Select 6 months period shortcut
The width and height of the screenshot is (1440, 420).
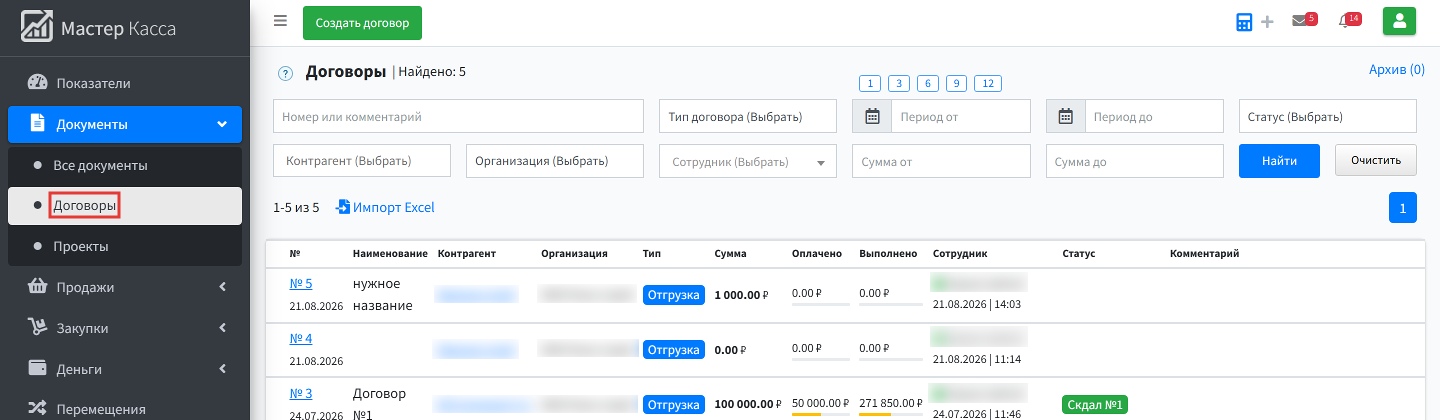point(928,84)
